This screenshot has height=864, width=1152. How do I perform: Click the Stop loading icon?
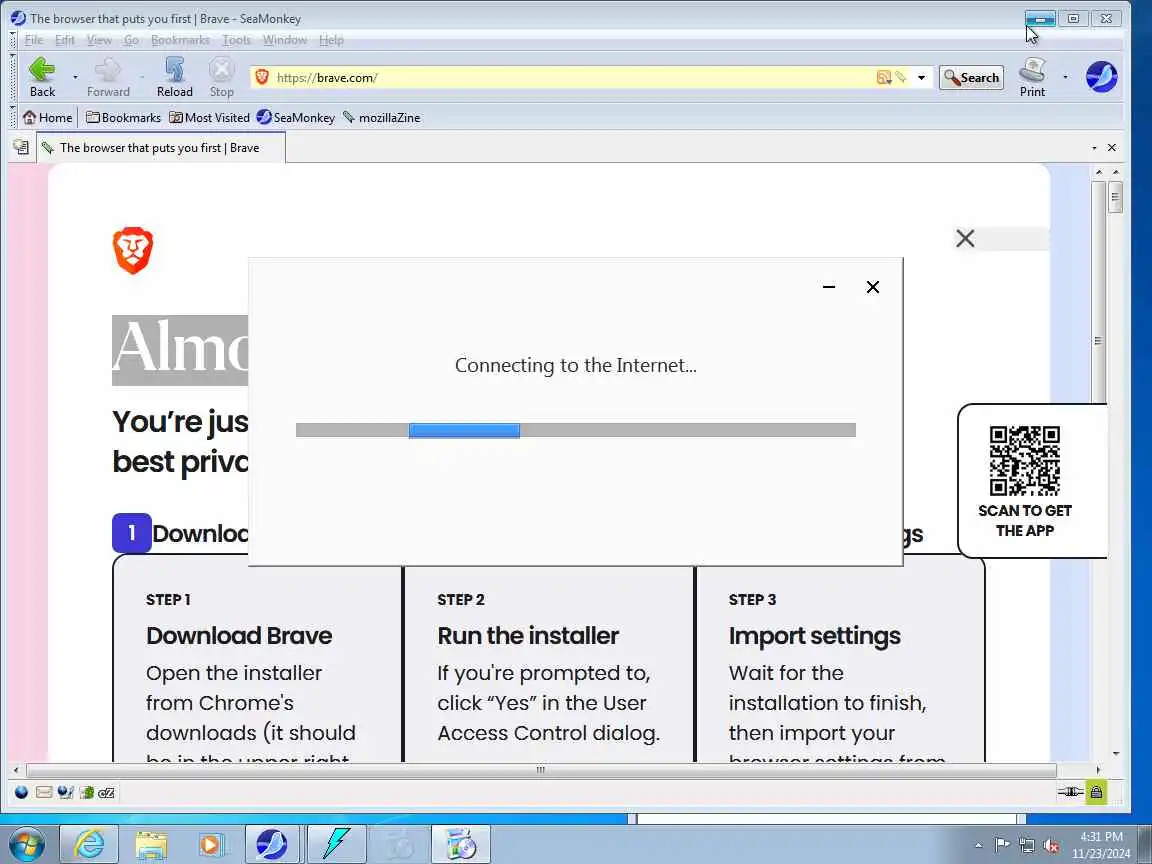click(221, 70)
